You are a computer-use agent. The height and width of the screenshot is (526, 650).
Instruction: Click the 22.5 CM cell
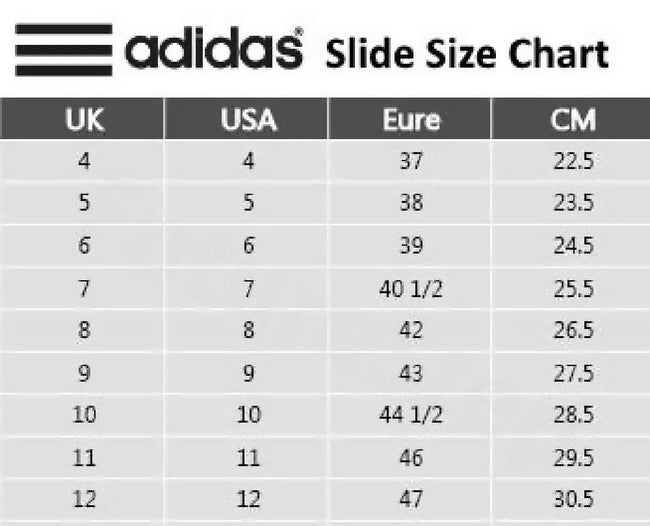tap(574, 161)
